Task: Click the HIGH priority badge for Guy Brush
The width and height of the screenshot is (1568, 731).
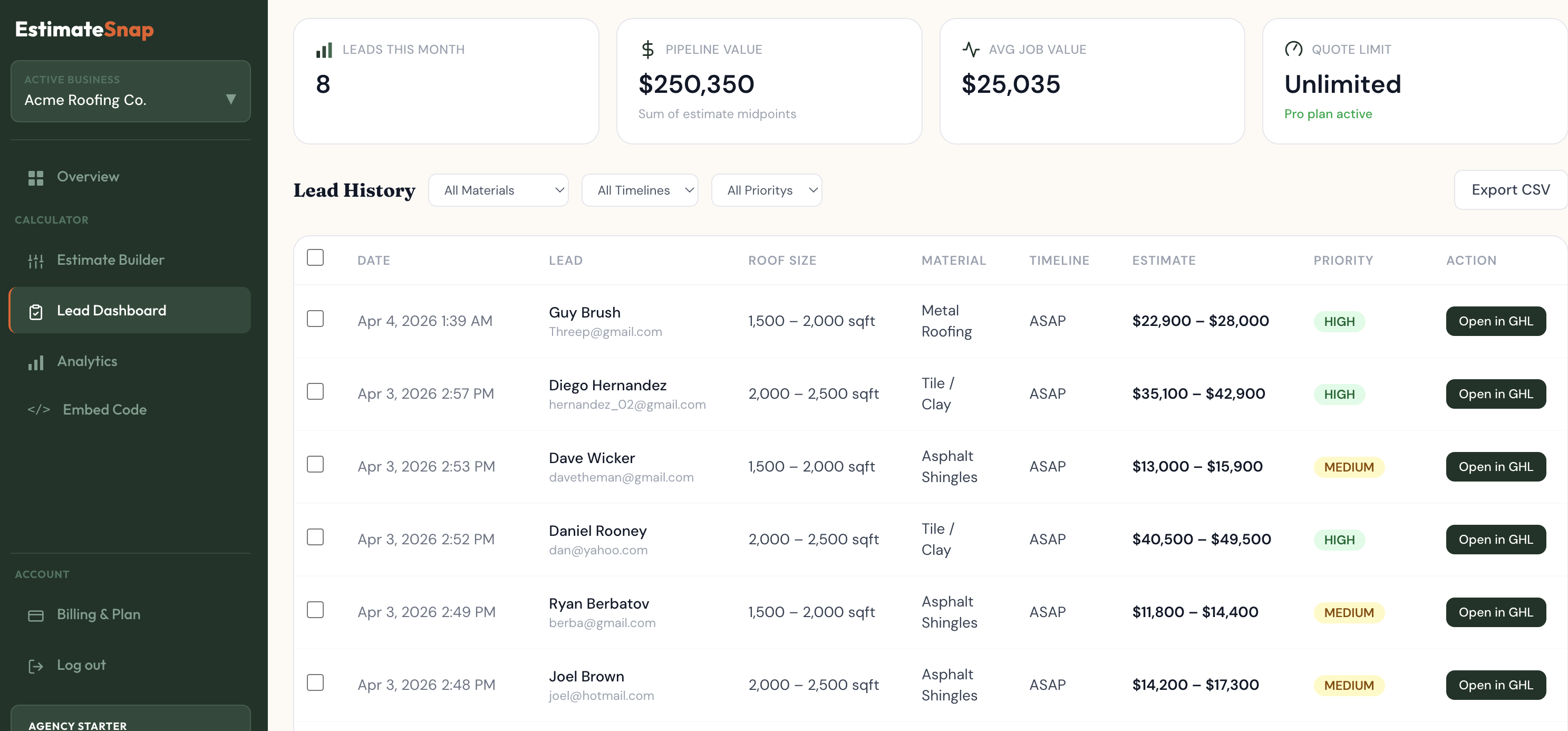Action: pyautogui.click(x=1339, y=321)
